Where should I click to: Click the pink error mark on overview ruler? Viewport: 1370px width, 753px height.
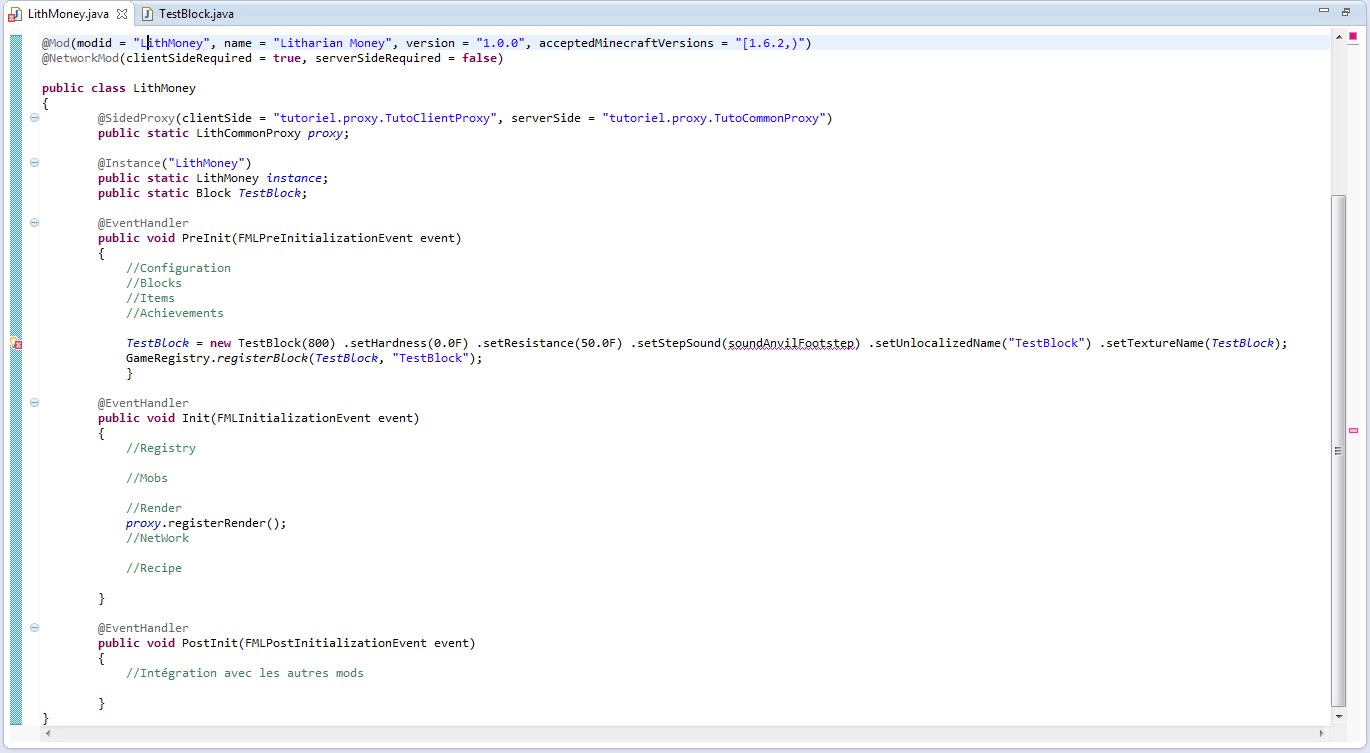(1353, 430)
